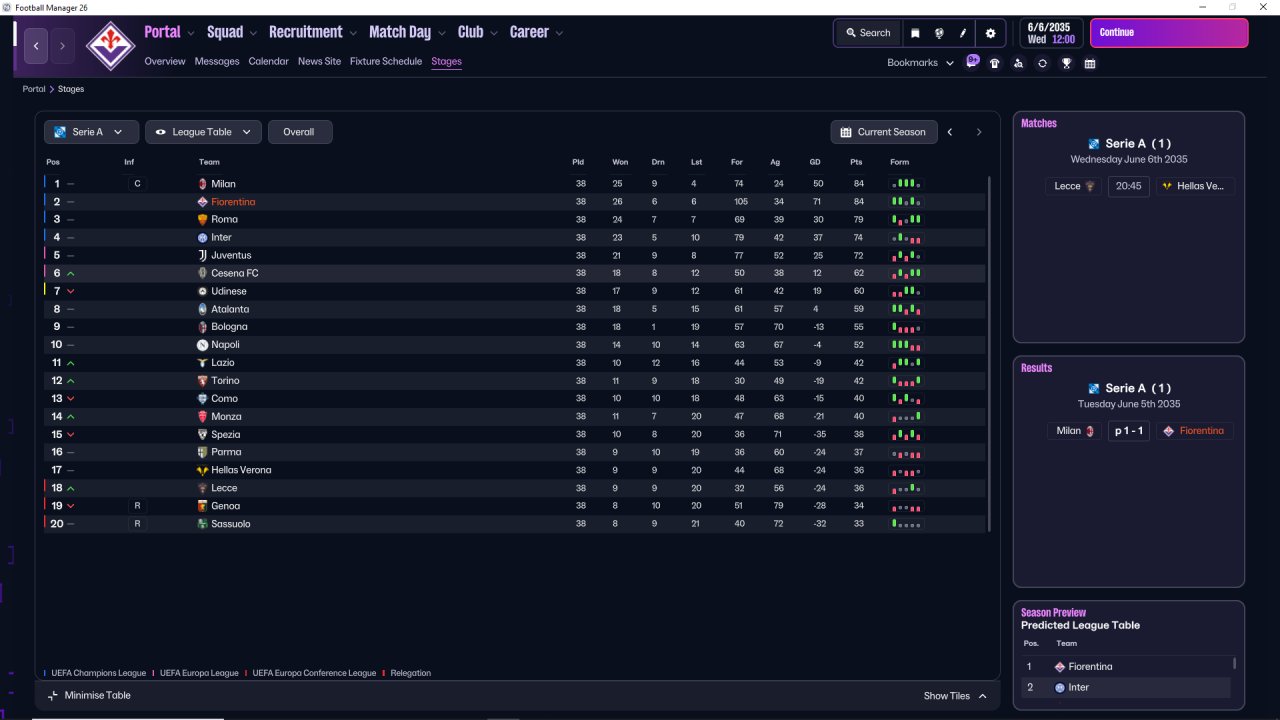Image resolution: width=1280 pixels, height=720 pixels.
Task: Go to previous season with left chevron
Action: tap(950, 132)
